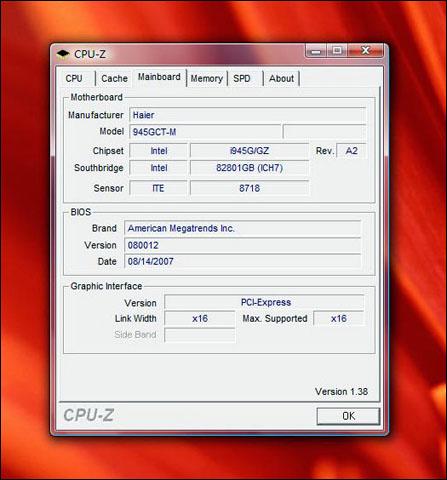Click the Sensor vendor ITE field
This screenshot has width=447, height=480.
click(x=159, y=188)
